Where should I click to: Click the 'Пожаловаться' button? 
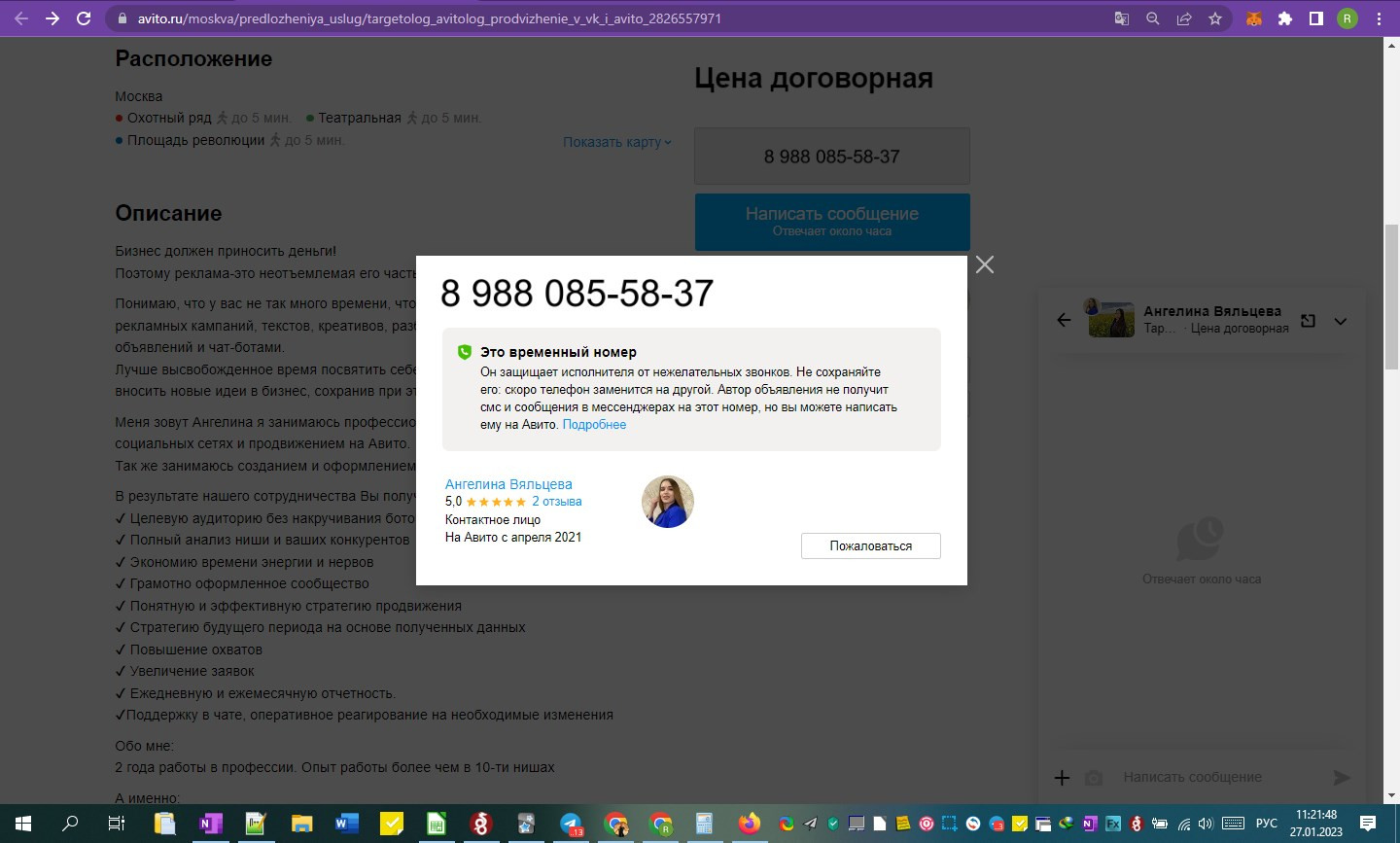[871, 546]
